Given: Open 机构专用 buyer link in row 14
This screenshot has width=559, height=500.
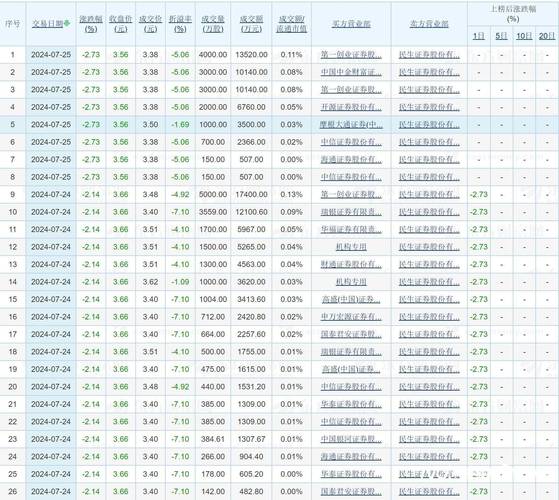Looking at the screenshot, I should [x=351, y=282].
